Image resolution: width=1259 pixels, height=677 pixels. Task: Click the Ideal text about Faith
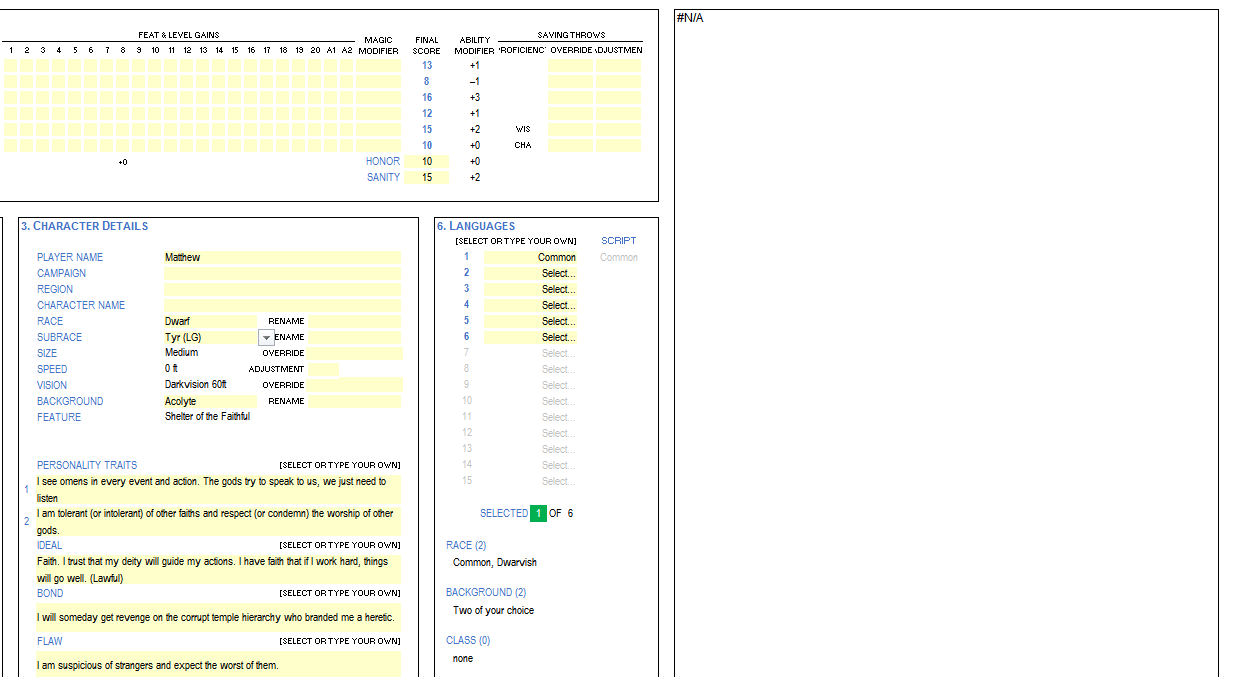click(x=218, y=569)
